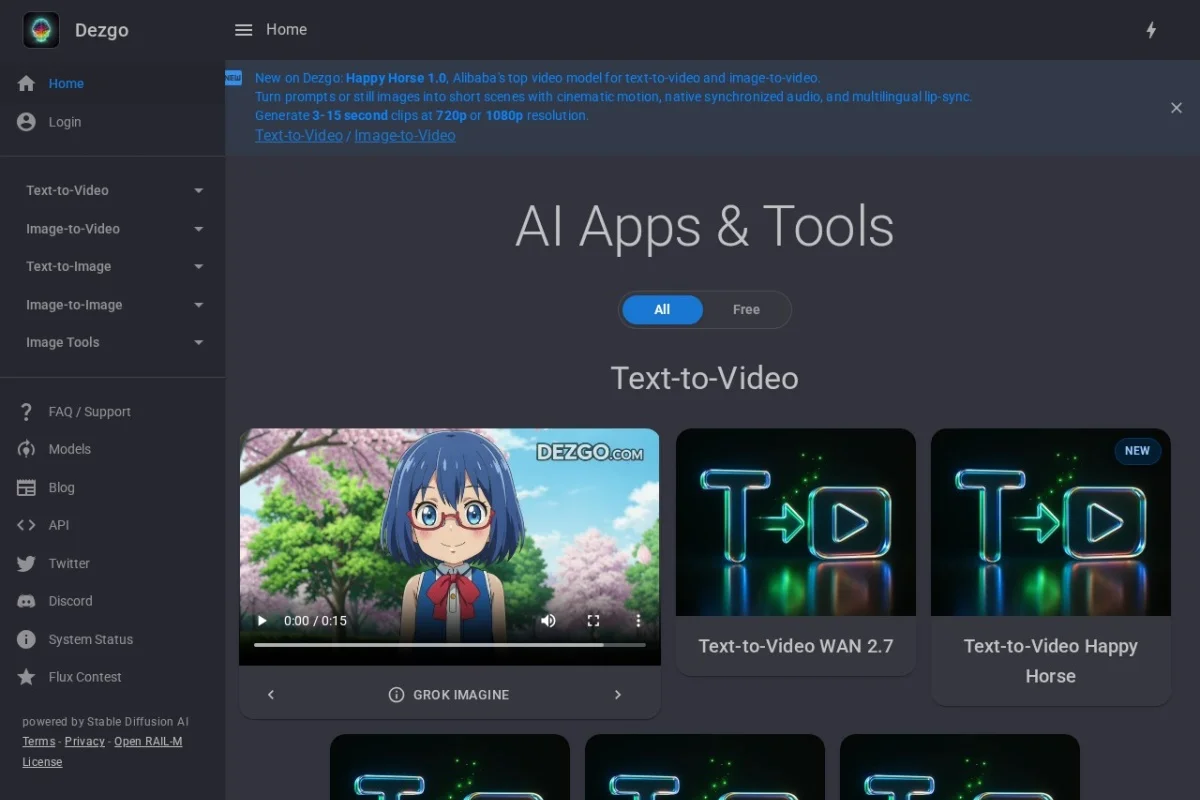Click the Discord icon in sidebar
Image resolution: width=1200 pixels, height=800 pixels.
click(27, 601)
